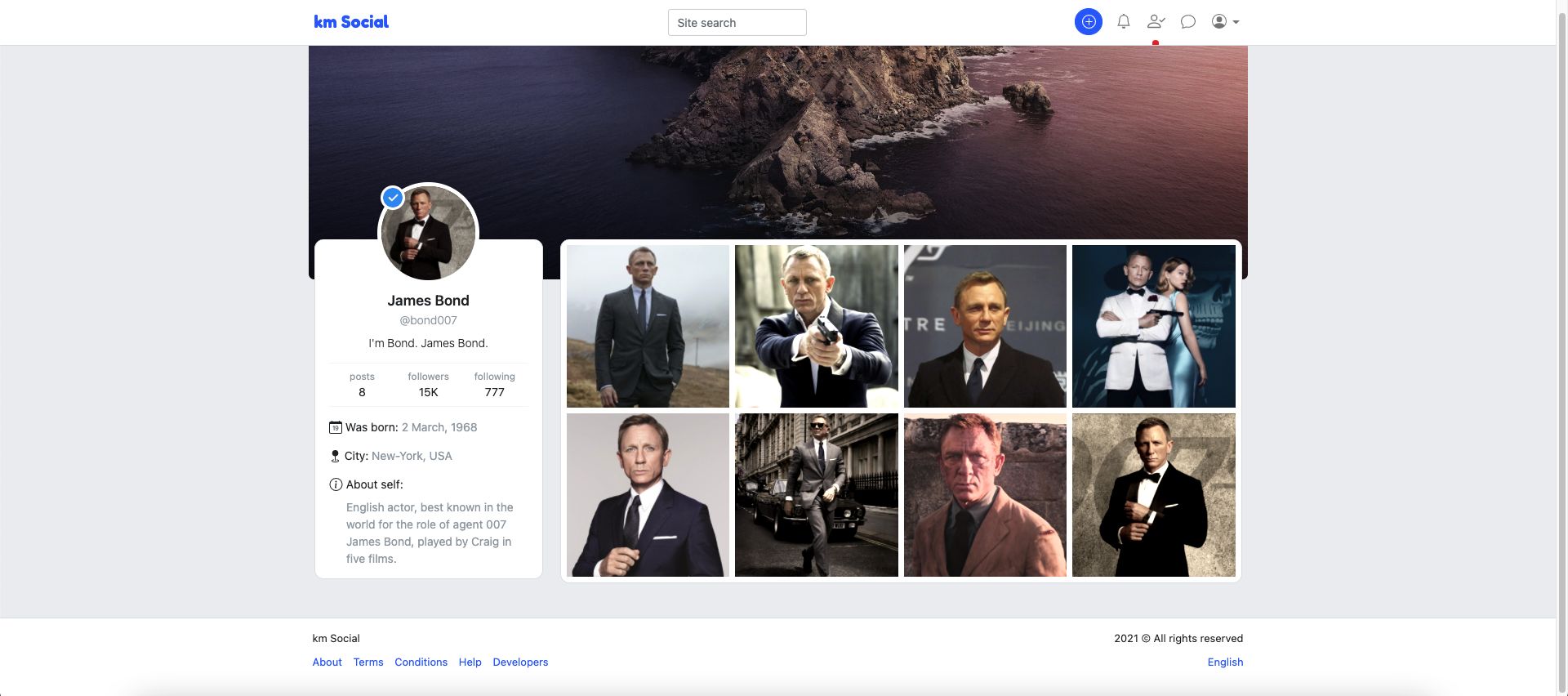
Task: Click the blue create post plus icon
Action: point(1088,22)
